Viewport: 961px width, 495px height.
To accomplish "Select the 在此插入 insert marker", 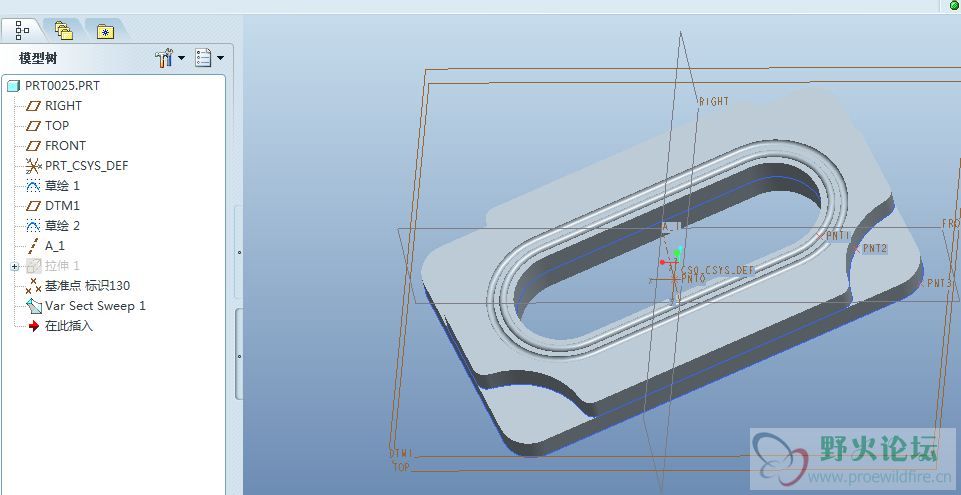I will [x=69, y=326].
